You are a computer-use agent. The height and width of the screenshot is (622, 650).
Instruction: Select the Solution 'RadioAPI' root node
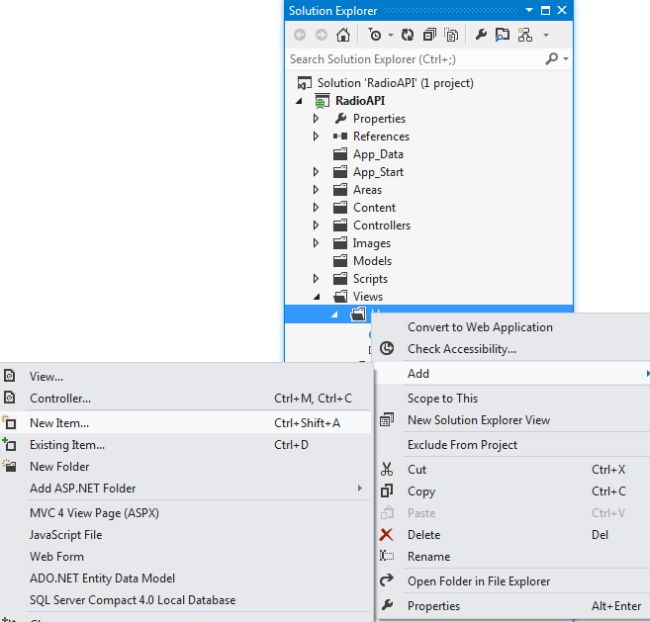[x=385, y=83]
